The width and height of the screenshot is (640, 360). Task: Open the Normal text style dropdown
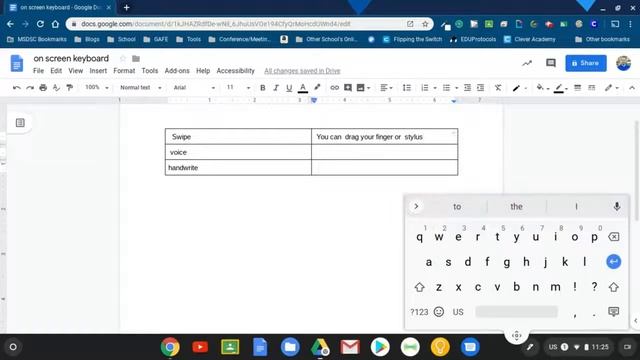pyautogui.click(x=140, y=87)
